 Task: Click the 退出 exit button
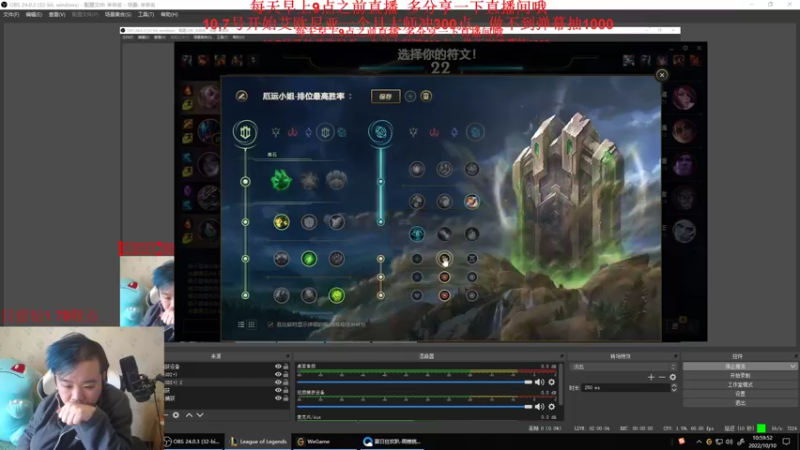pos(740,403)
